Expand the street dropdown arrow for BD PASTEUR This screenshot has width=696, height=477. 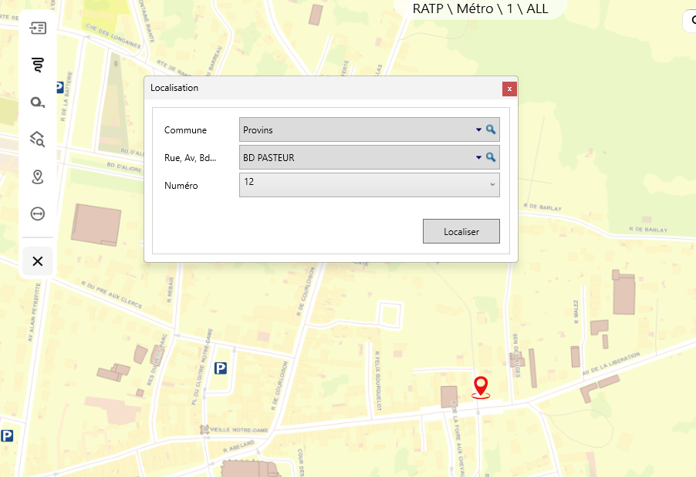[478, 157]
